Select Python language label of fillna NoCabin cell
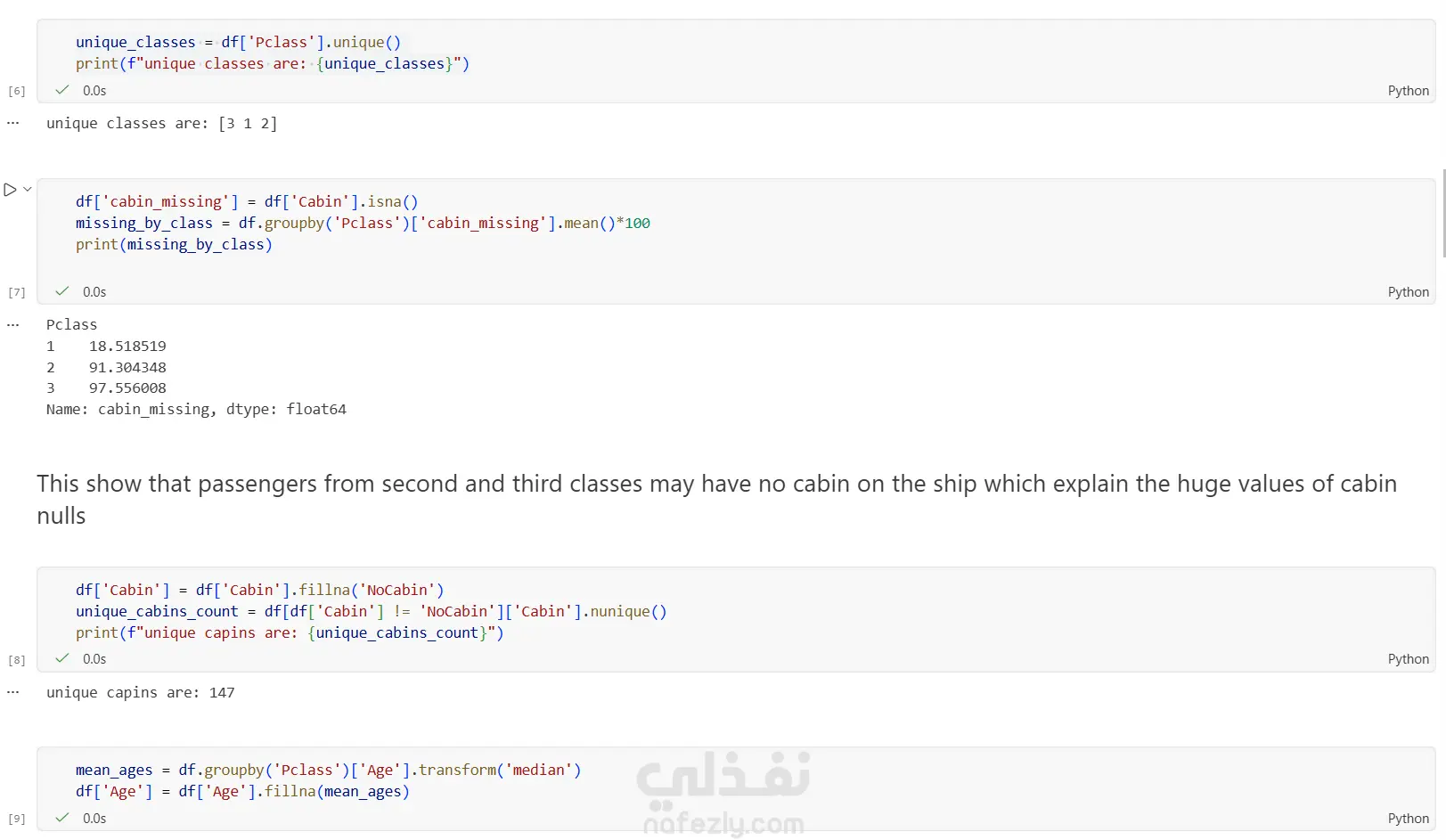Viewport: 1446px width, 840px height. [x=1408, y=659]
